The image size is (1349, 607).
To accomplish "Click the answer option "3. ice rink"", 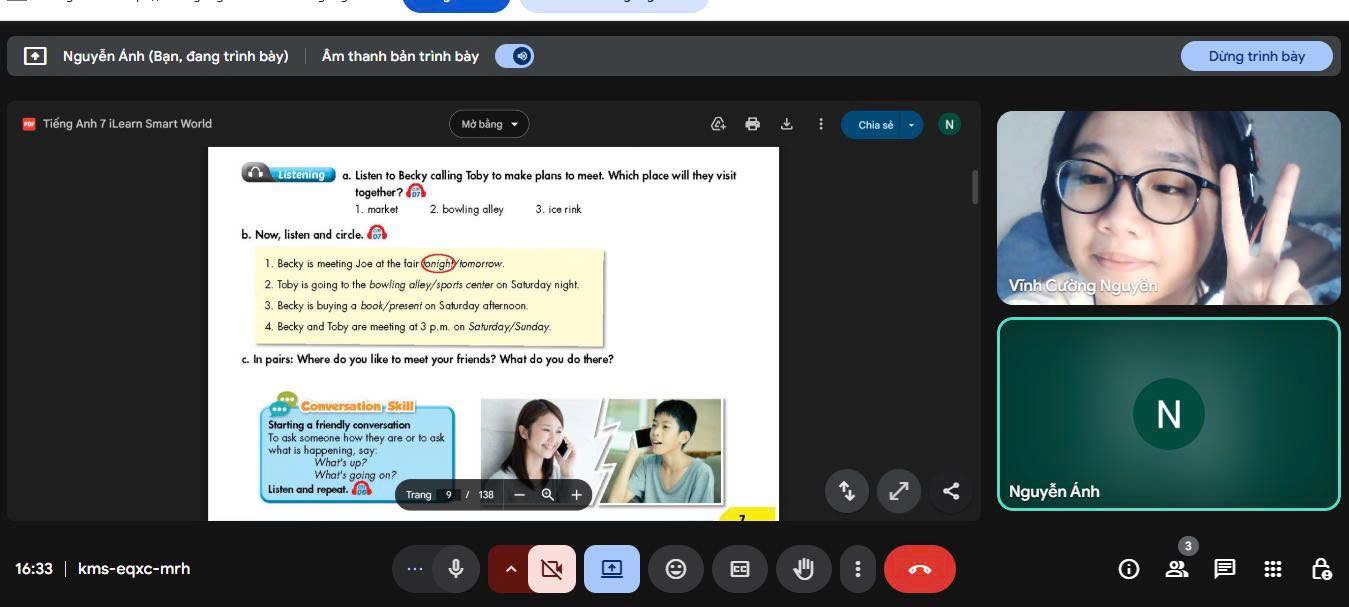I will (558, 209).
